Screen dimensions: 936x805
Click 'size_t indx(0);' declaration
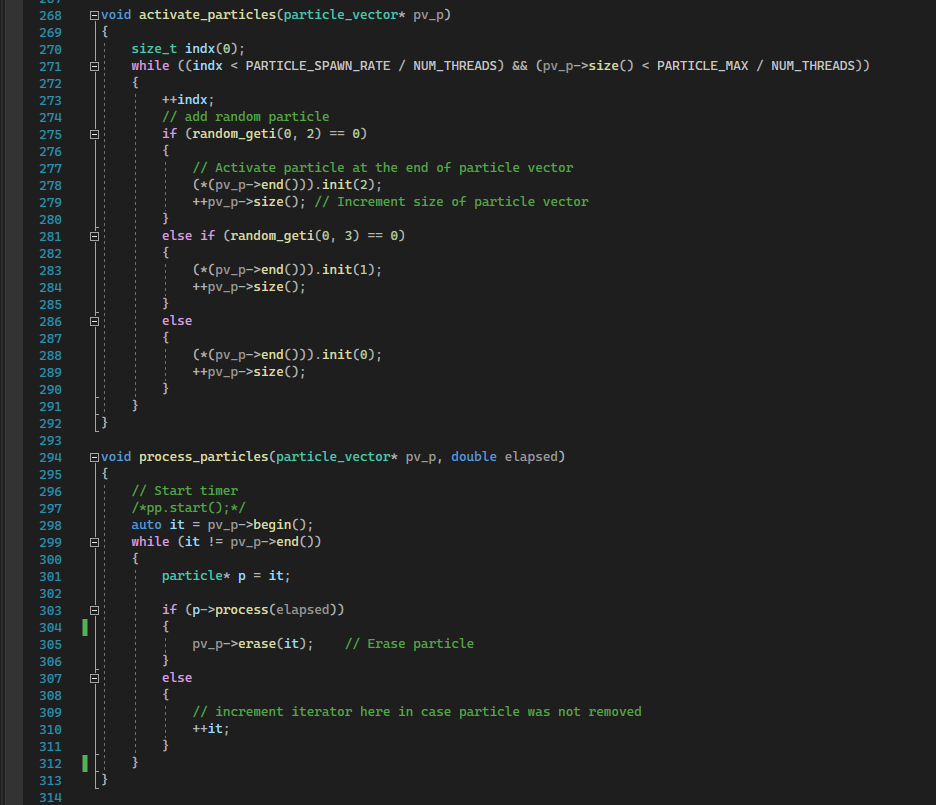coord(188,49)
